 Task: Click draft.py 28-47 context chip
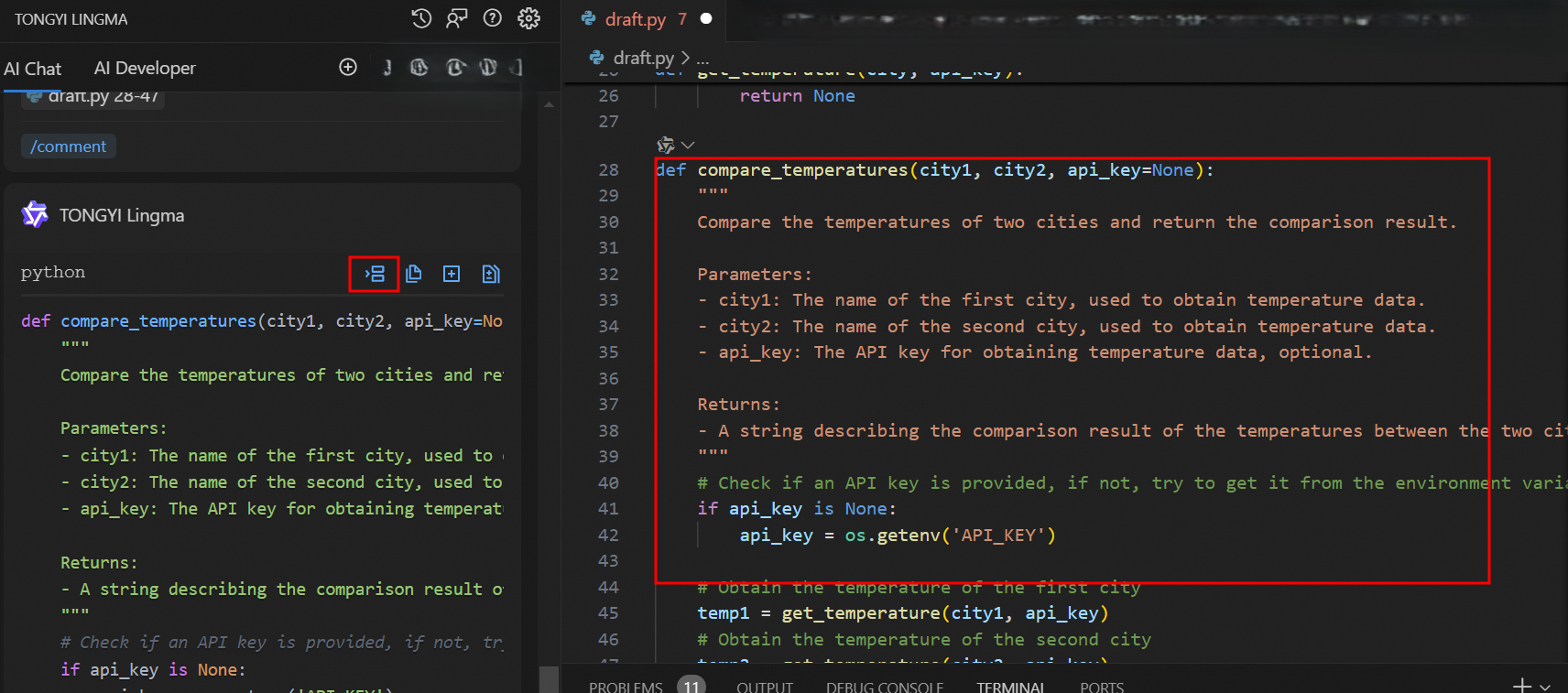pyautogui.click(x=93, y=97)
